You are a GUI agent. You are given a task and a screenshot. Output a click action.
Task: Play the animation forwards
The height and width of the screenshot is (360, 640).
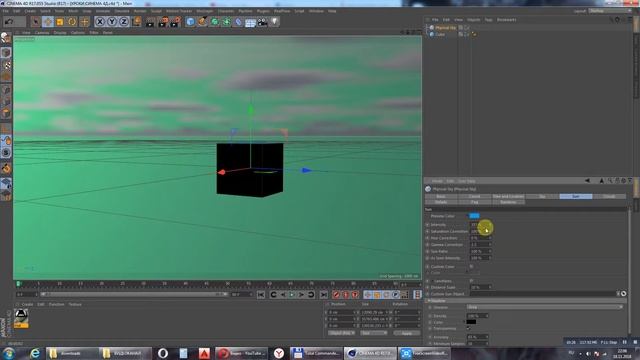coord(292,295)
